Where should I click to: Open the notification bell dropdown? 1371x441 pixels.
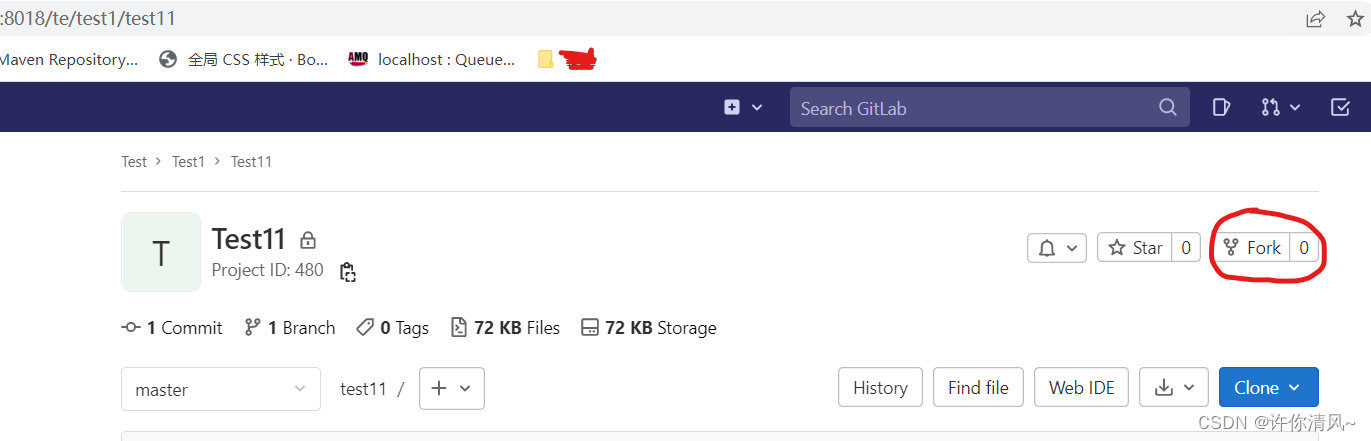click(x=1057, y=247)
